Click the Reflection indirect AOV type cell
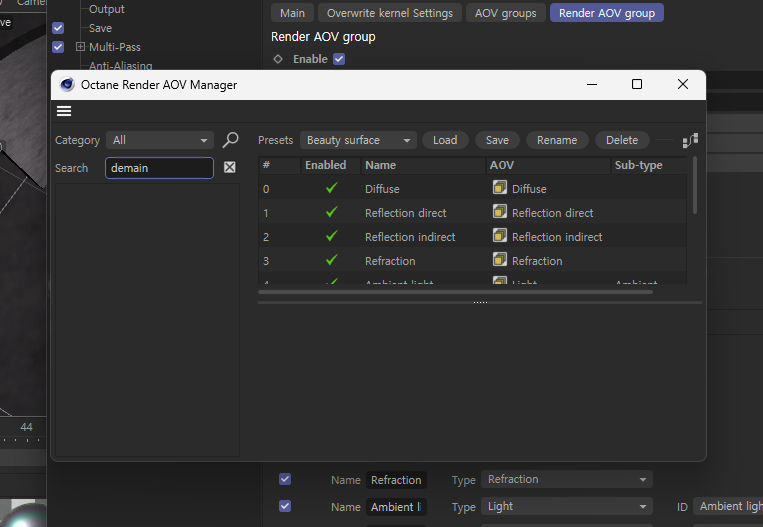This screenshot has height=527, width=763. [x=557, y=237]
